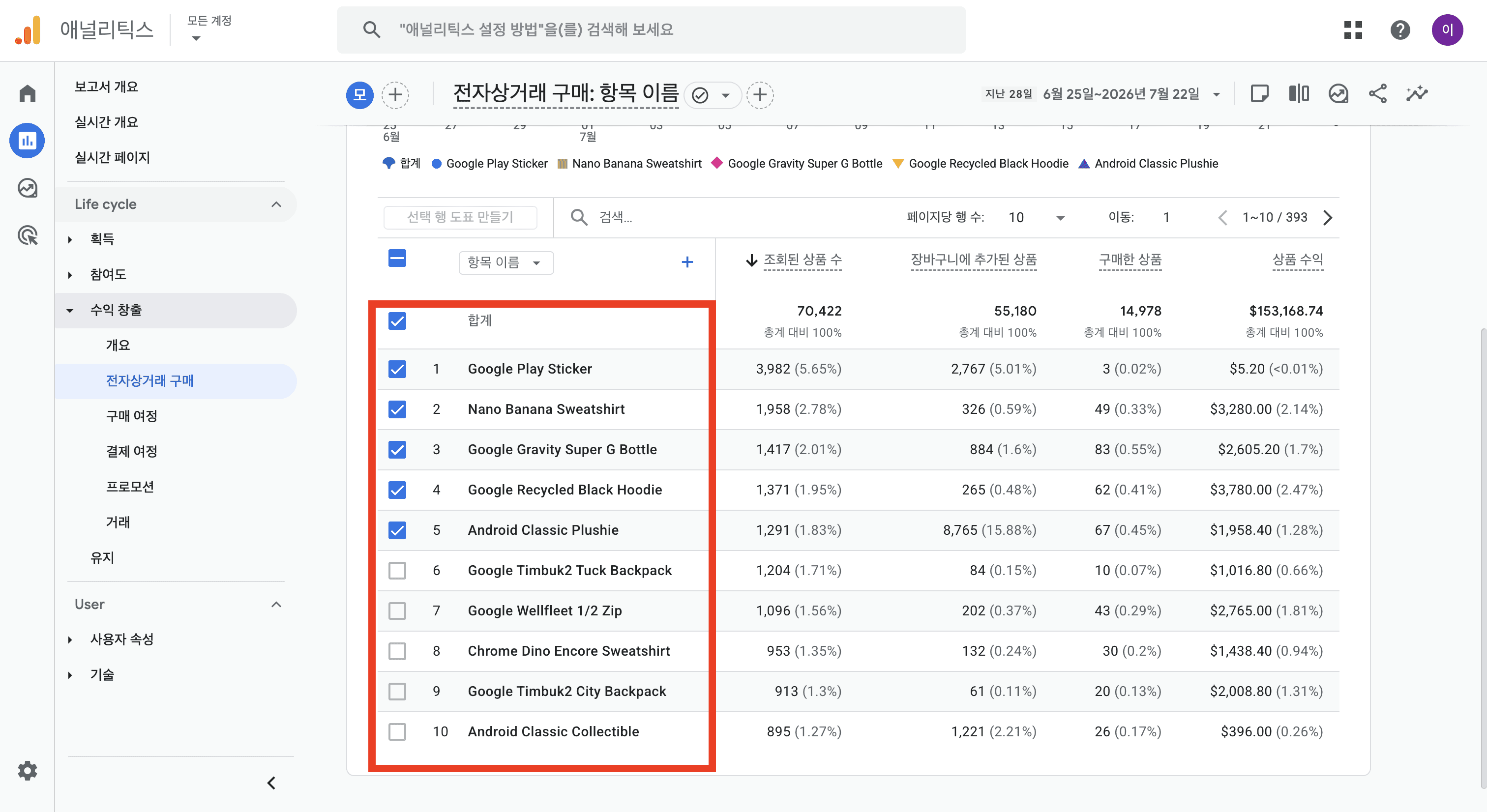Click the compare columns icon
The height and width of the screenshot is (812, 1487).
pos(1299,93)
